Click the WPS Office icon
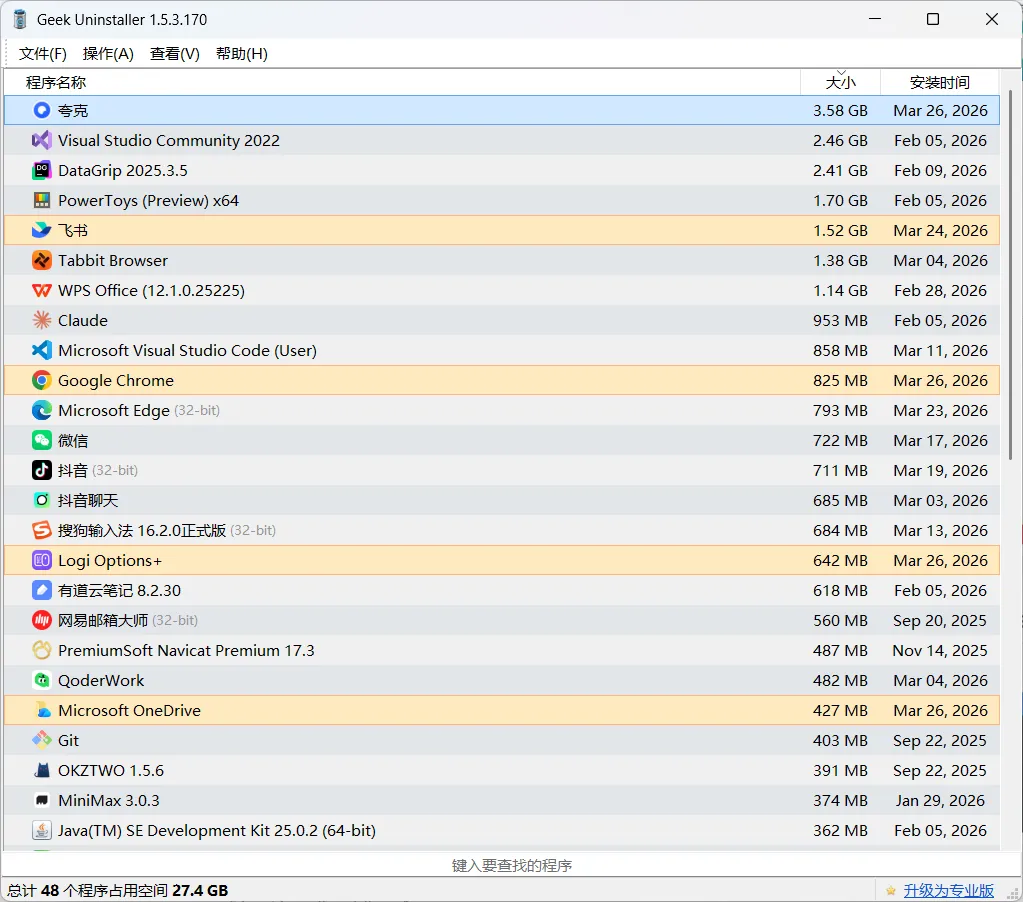 tap(42, 290)
